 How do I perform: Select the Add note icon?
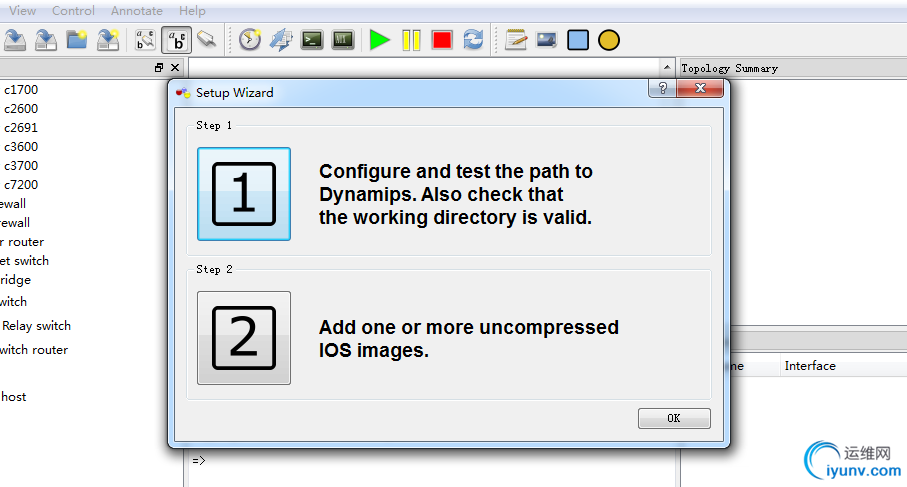click(516, 40)
